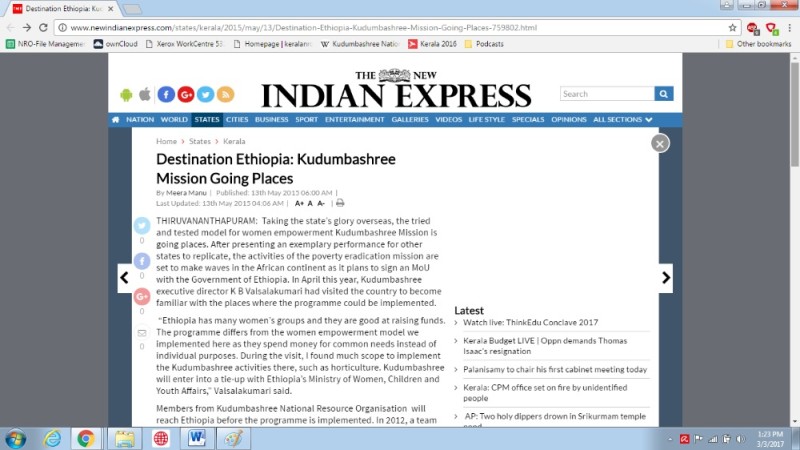Screen dimensions: 800x450
Task: Go forward in browser history
Action: click(27, 28)
